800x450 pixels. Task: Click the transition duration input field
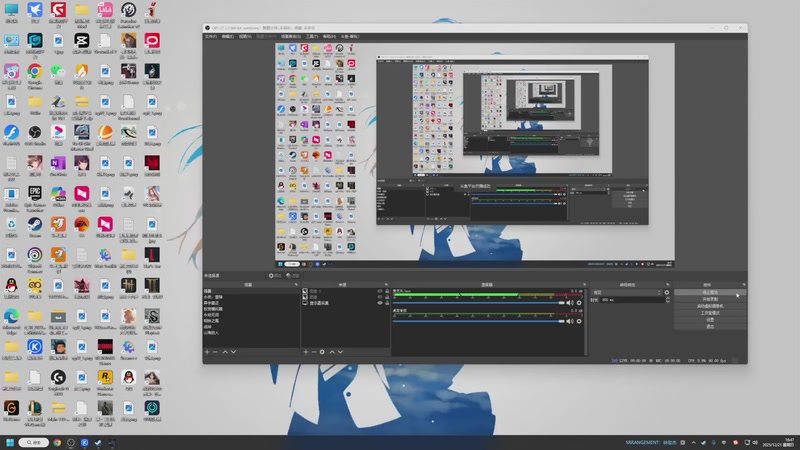coord(633,300)
